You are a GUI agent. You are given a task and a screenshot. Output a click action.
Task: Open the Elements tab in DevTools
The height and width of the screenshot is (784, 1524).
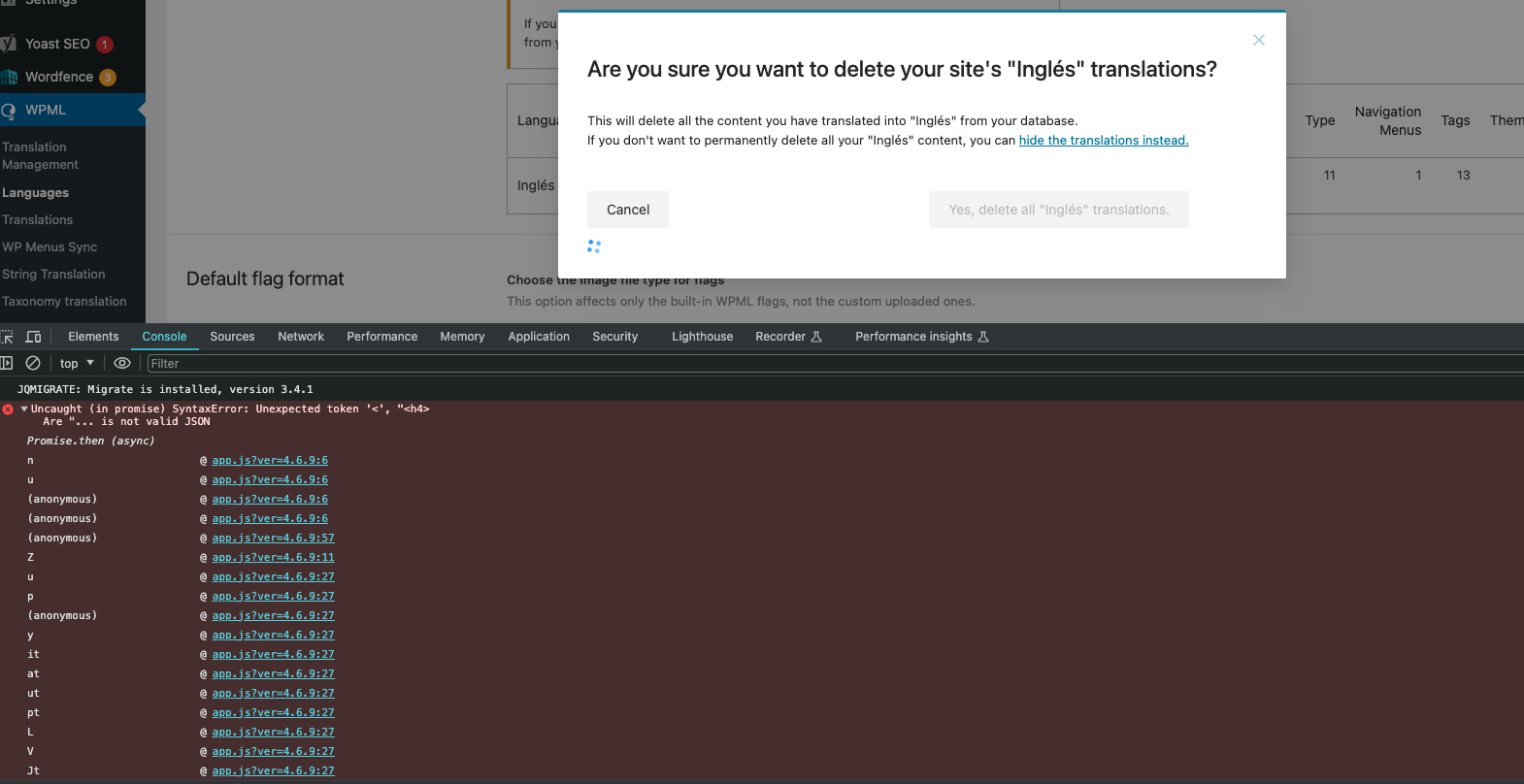tap(93, 337)
